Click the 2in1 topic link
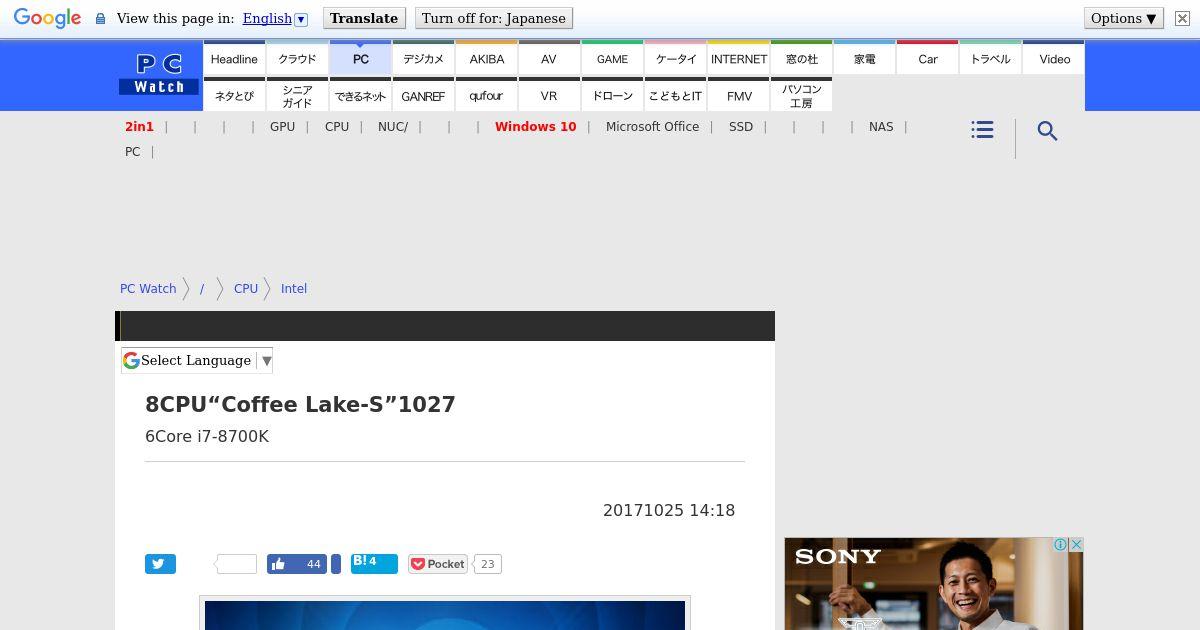The width and height of the screenshot is (1200, 630). [x=139, y=127]
